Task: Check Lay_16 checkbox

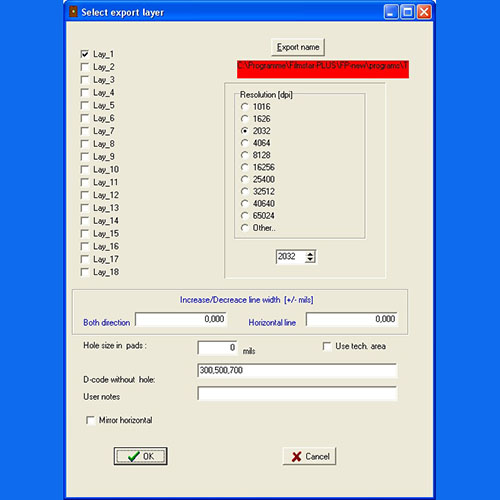Action: coord(85,246)
